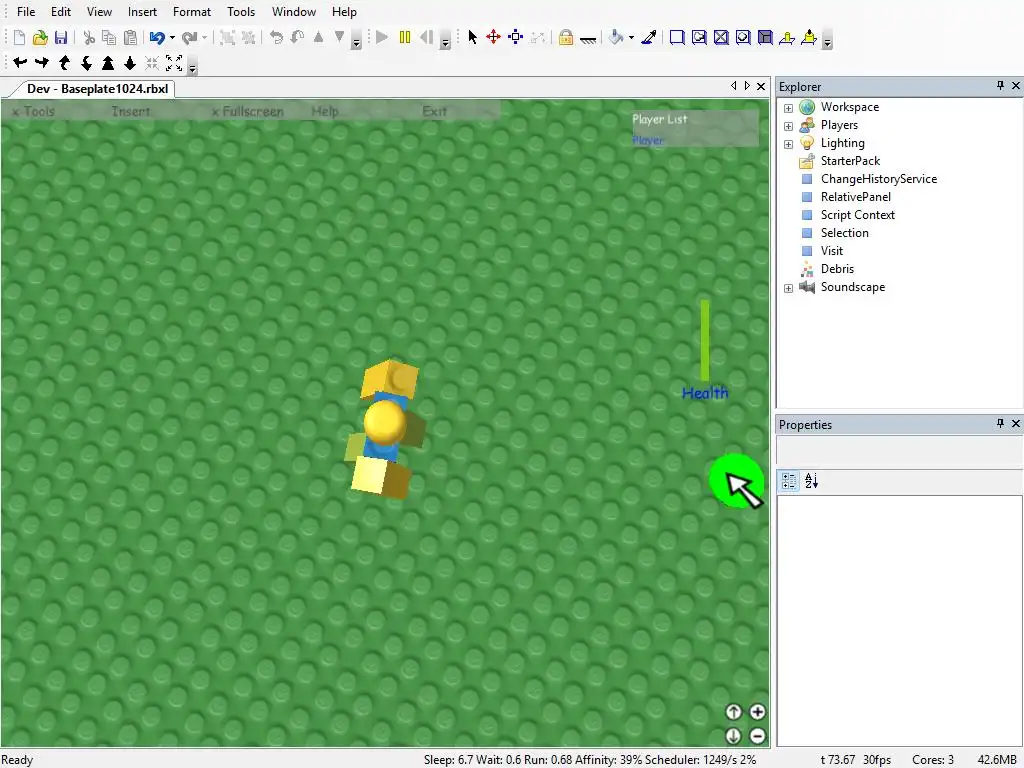
Task: Open overflow options of the camera toolbar
Action: coord(192,67)
